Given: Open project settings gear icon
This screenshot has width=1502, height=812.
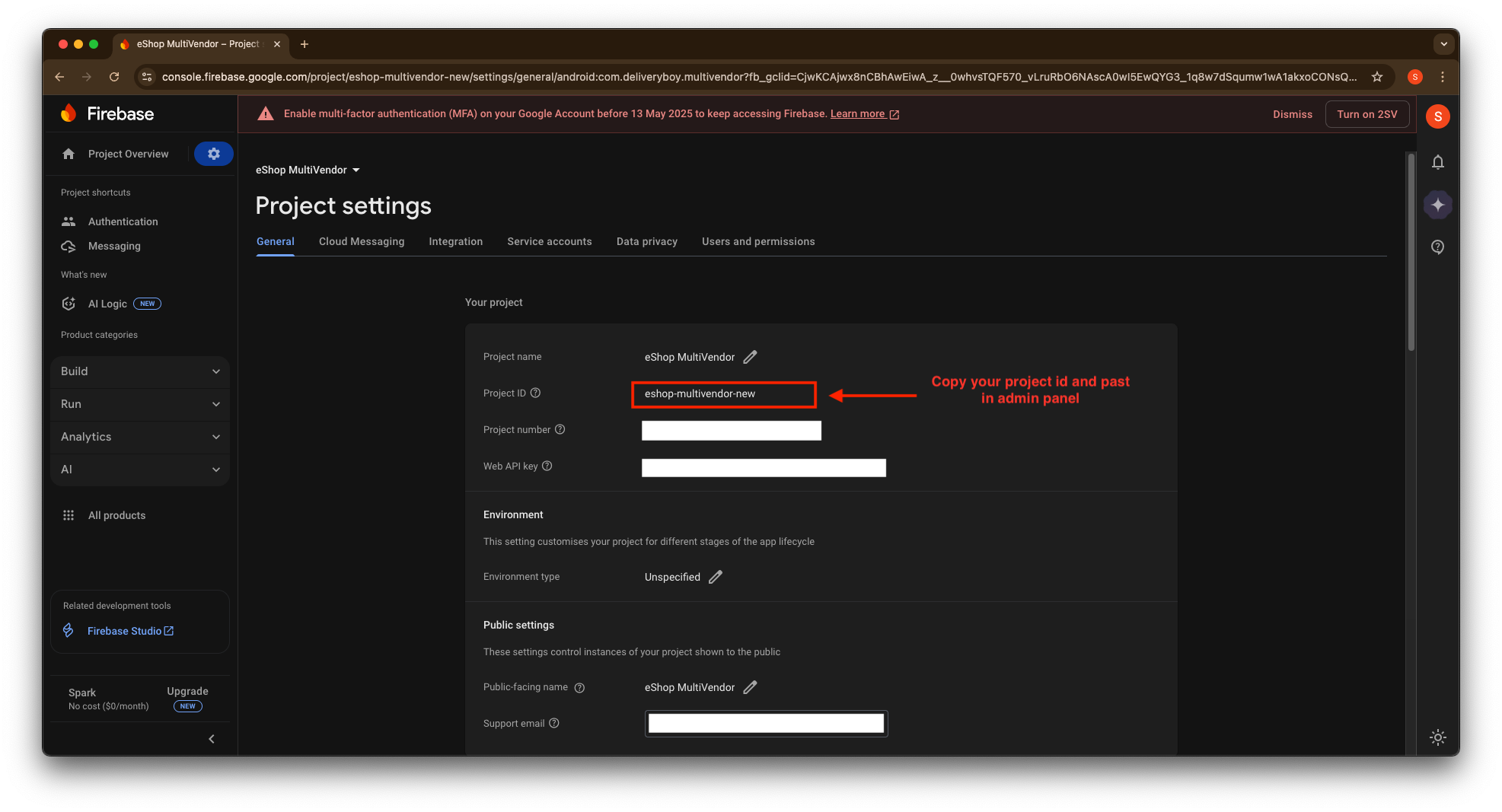Looking at the screenshot, I should (214, 154).
